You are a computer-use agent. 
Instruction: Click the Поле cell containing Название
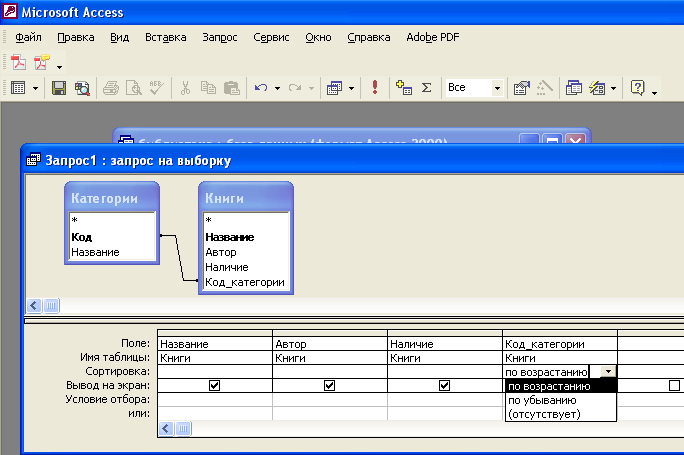(215, 344)
